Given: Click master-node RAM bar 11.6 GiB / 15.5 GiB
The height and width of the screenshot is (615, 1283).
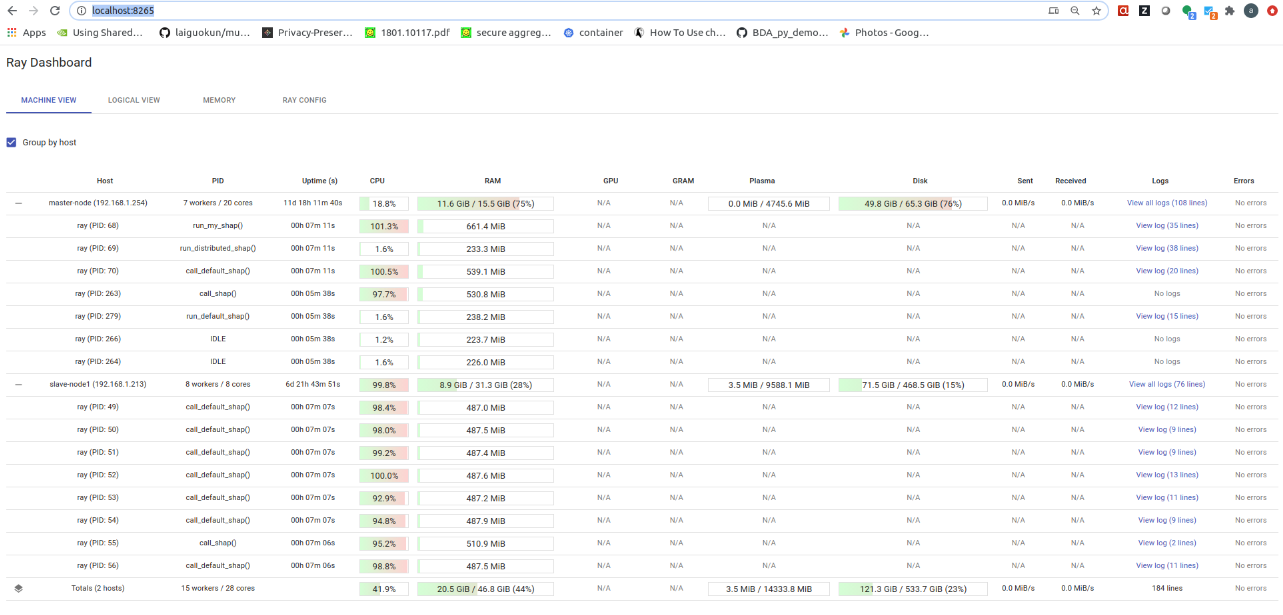Looking at the screenshot, I should click(485, 203).
